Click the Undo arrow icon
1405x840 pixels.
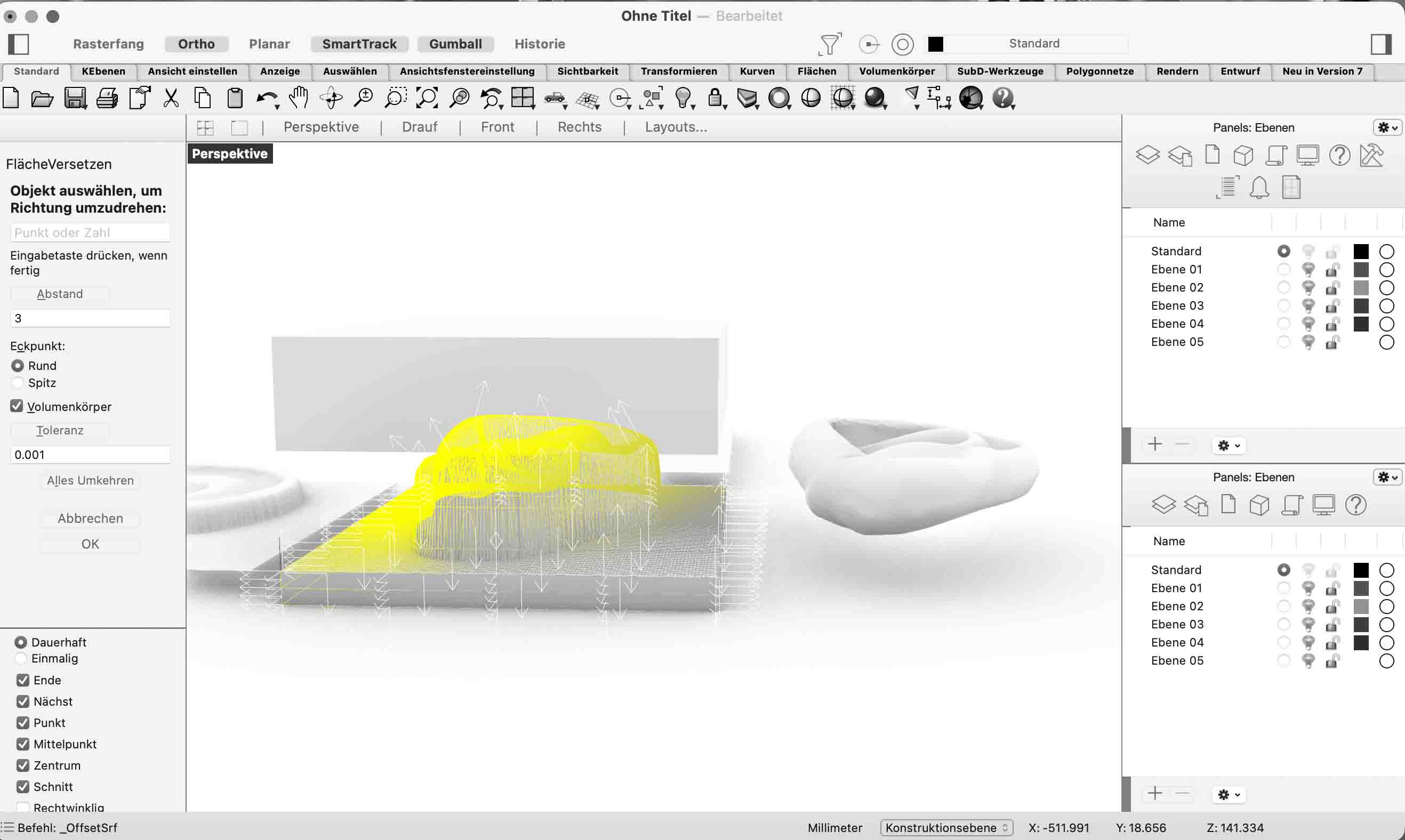click(265, 98)
